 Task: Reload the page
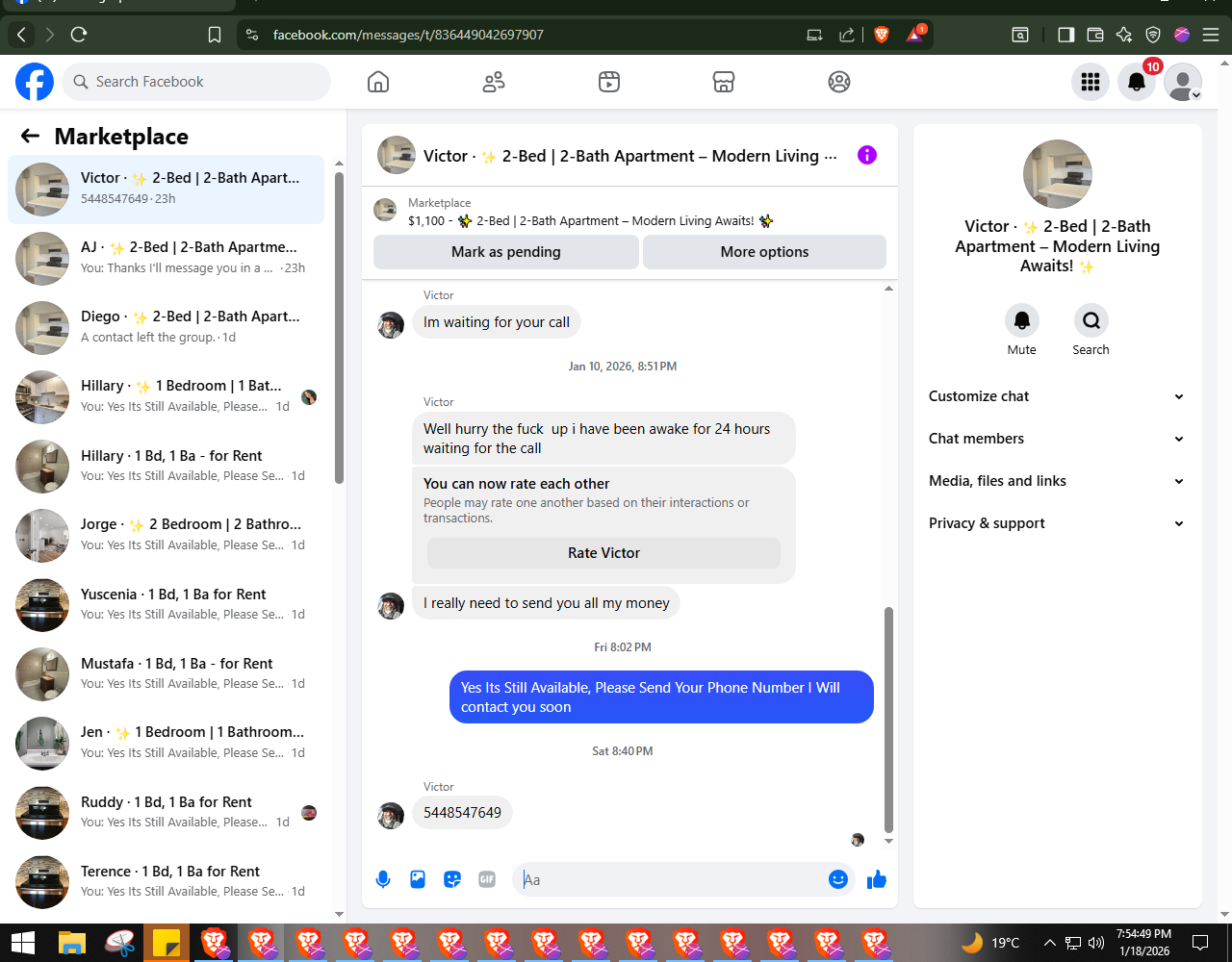pos(80,35)
